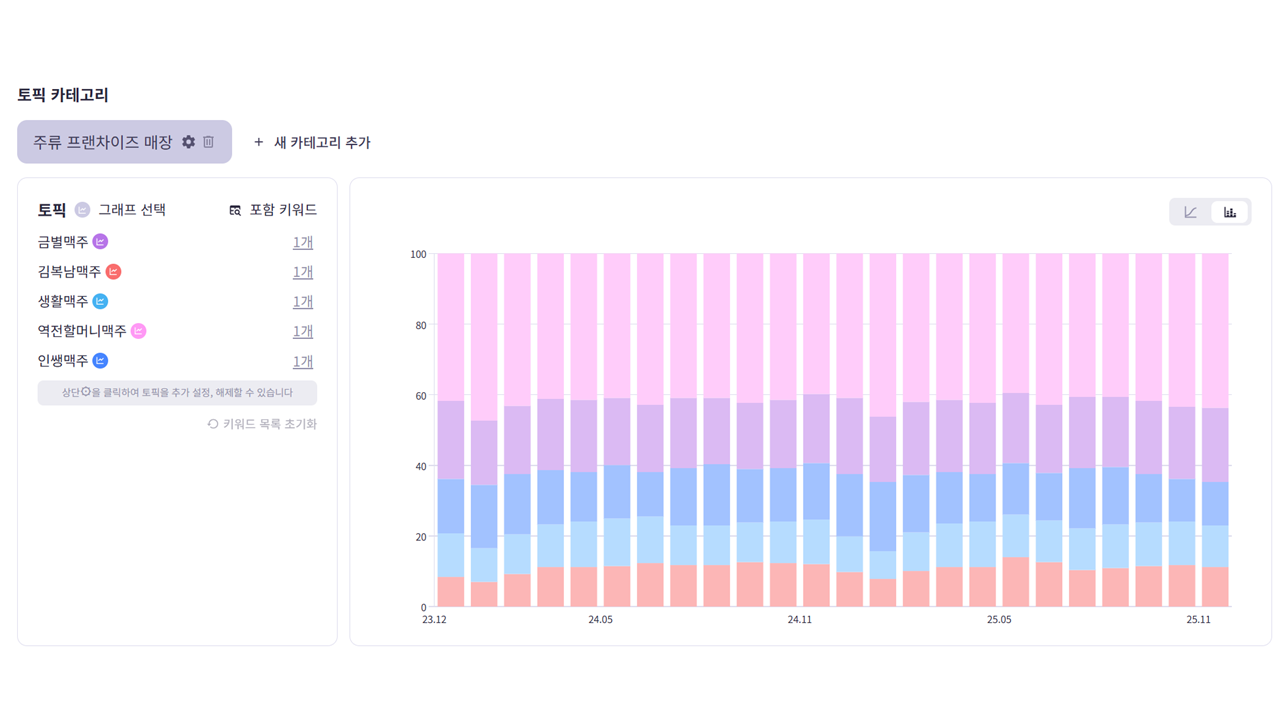This screenshot has height=720, width=1280.
Task: Open 1개 keyword count for 김복남맥주
Action: point(303,272)
